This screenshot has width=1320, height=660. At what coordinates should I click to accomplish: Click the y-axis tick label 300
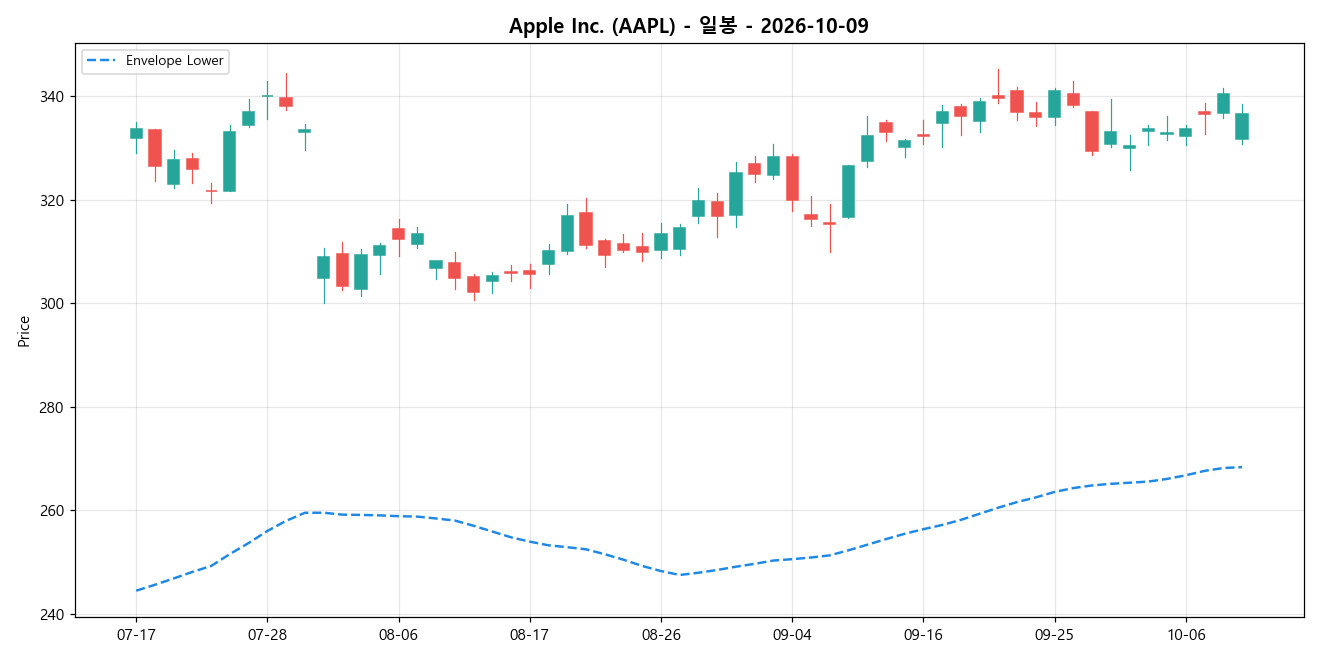click(x=54, y=304)
